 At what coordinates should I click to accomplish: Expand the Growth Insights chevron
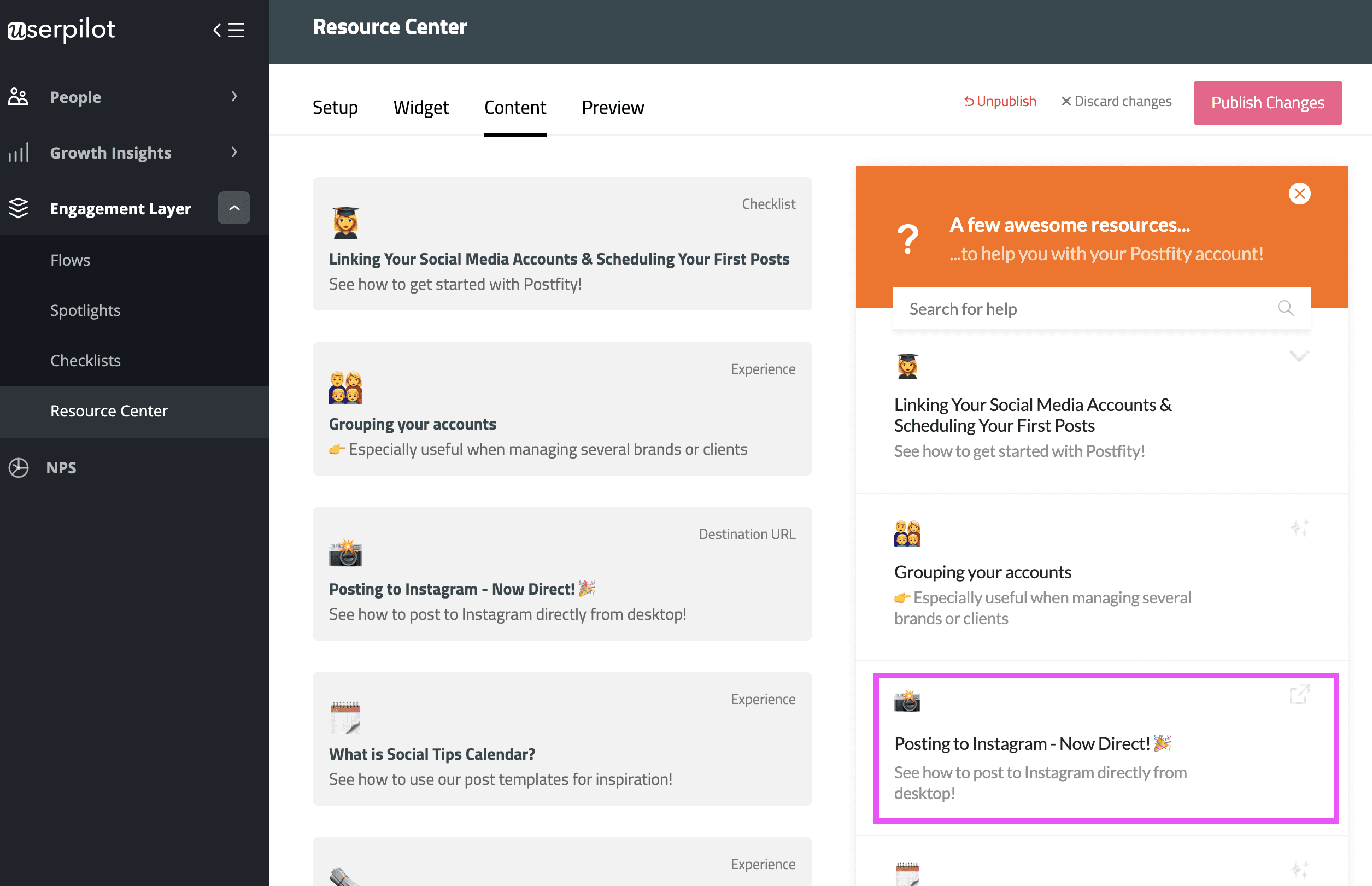(234, 152)
